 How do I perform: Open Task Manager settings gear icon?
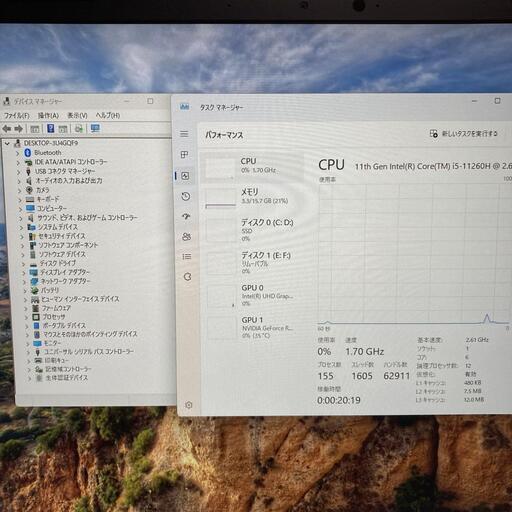coord(189,405)
